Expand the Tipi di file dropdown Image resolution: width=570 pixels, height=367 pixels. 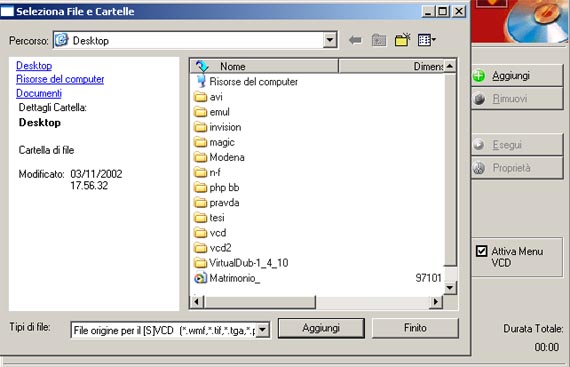[263, 330]
